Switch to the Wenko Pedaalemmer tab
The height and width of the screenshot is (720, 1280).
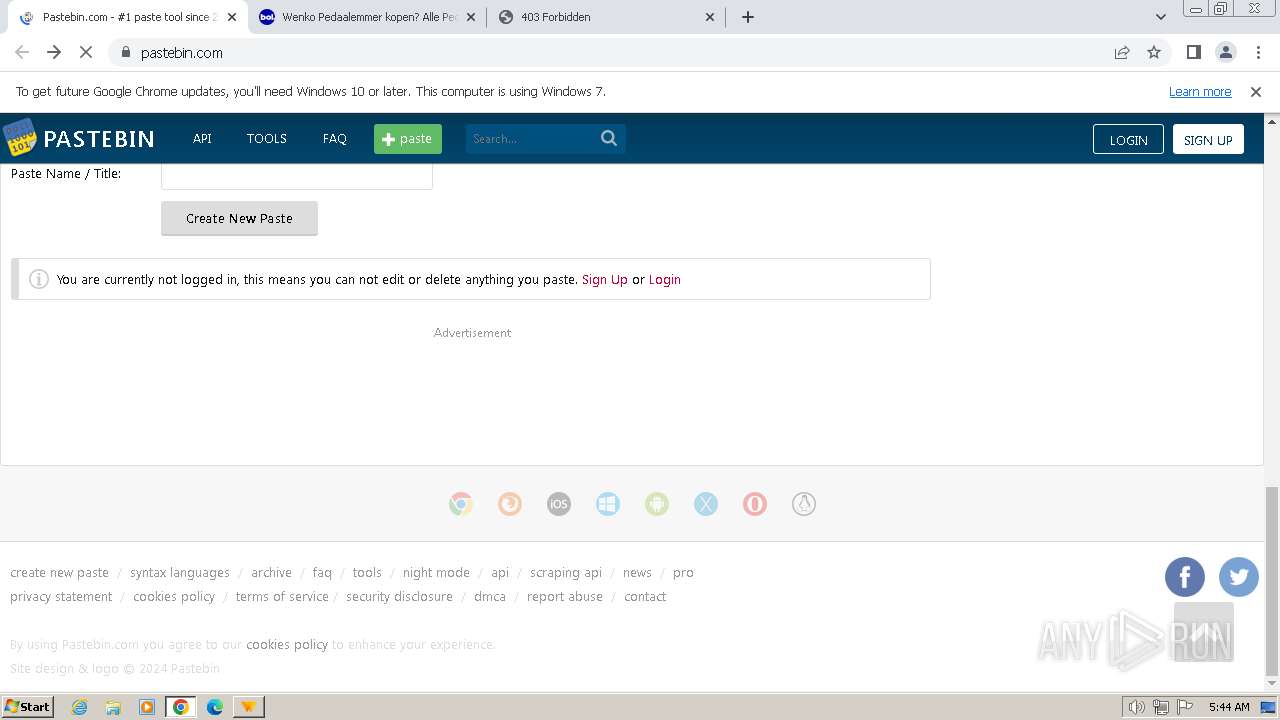click(369, 17)
